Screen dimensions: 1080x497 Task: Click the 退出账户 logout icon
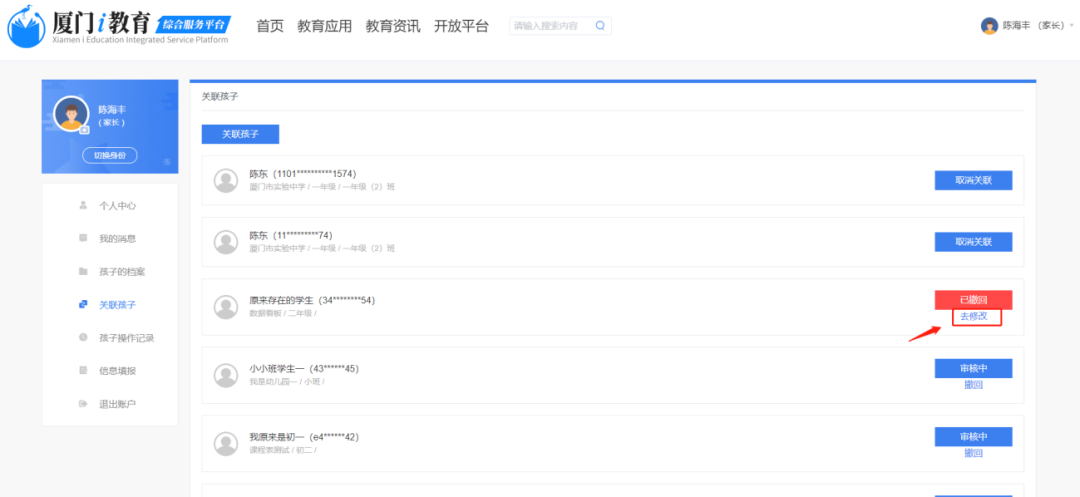click(x=83, y=404)
